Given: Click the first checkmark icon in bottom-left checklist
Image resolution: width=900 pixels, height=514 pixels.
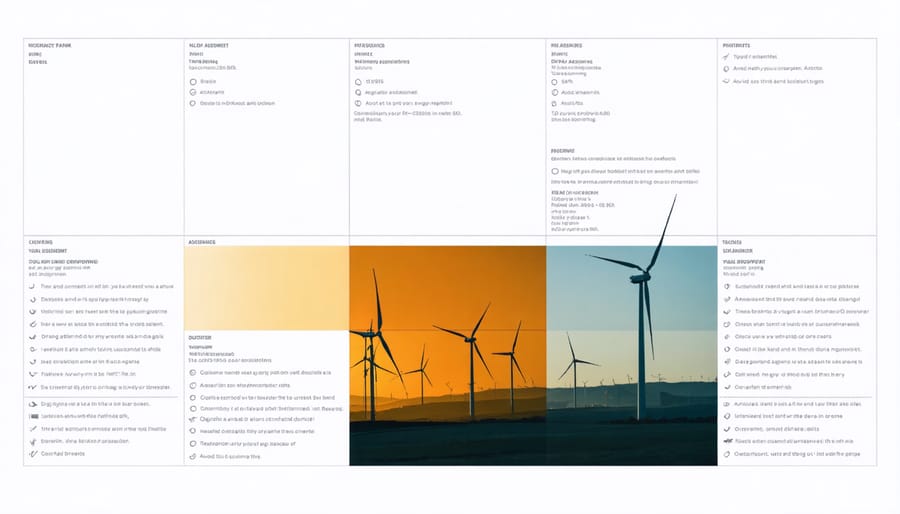Looking at the screenshot, I should coord(32,285).
